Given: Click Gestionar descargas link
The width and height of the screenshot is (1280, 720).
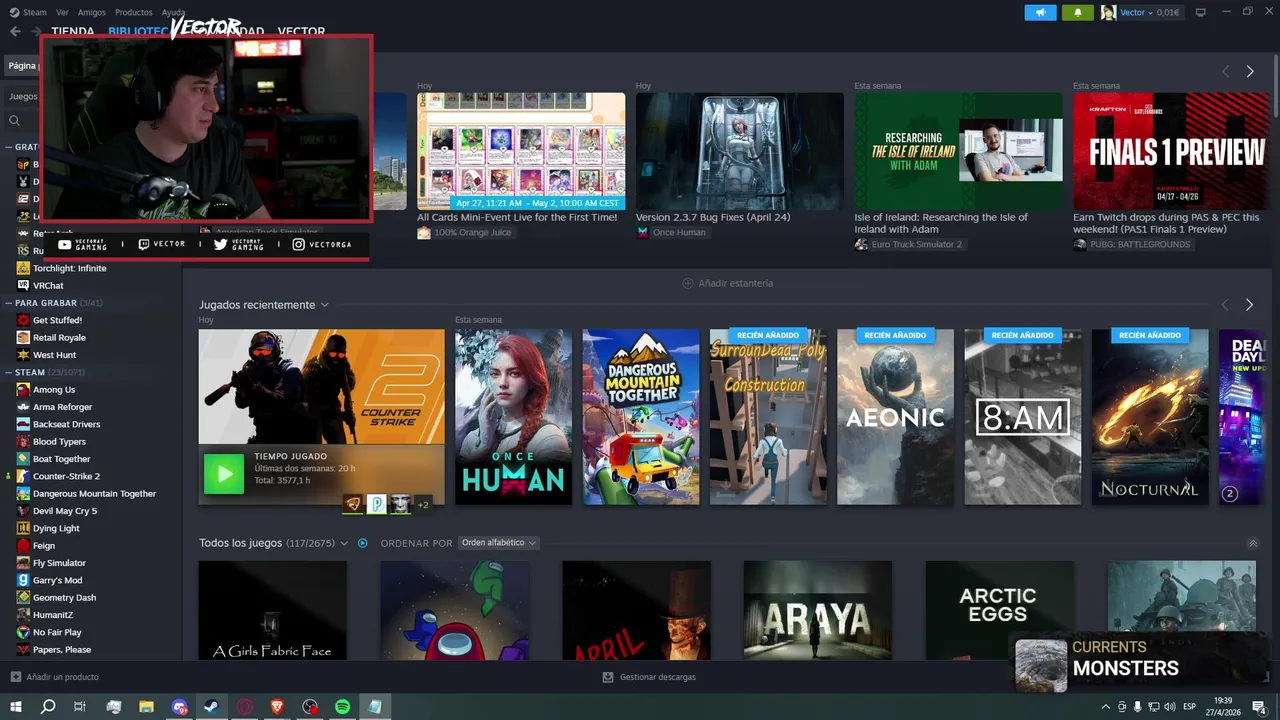Looking at the screenshot, I should point(657,677).
